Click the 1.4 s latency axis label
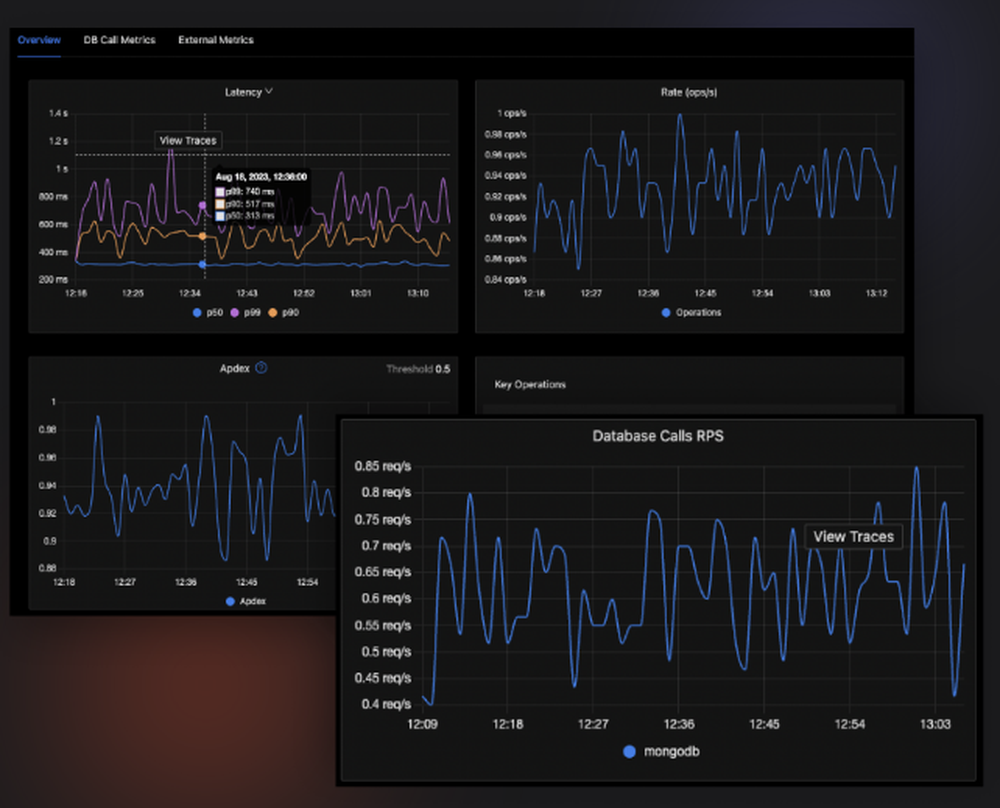The width and height of the screenshot is (1000, 808). tap(58, 114)
